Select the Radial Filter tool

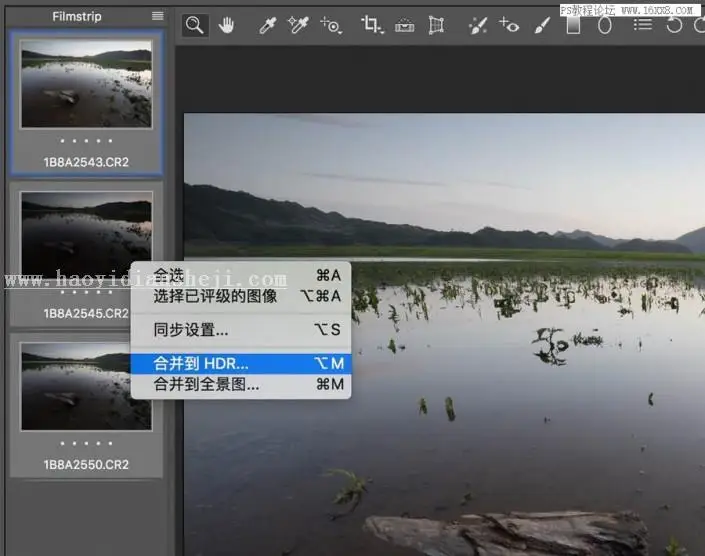click(x=605, y=25)
